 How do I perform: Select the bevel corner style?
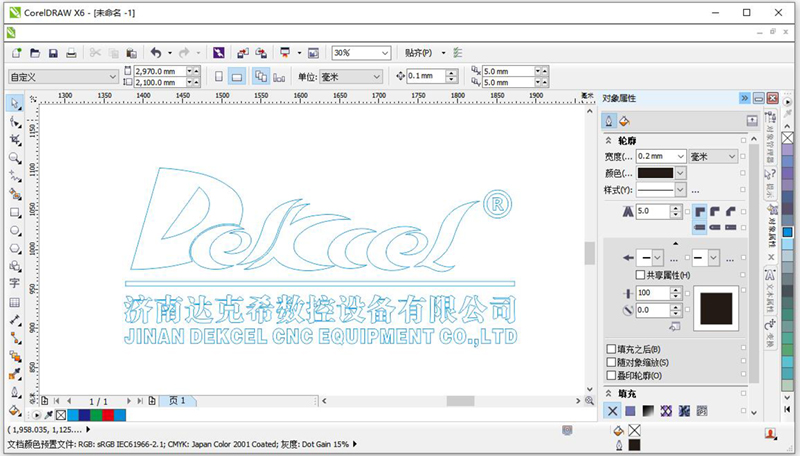tap(731, 211)
